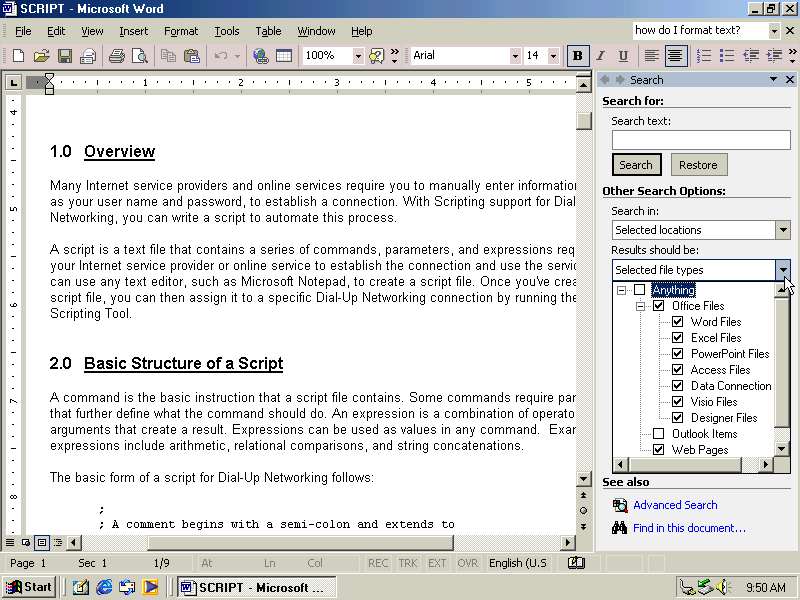Go back in the Search task pane
The width and height of the screenshot is (800, 600).
pyautogui.click(x=605, y=80)
